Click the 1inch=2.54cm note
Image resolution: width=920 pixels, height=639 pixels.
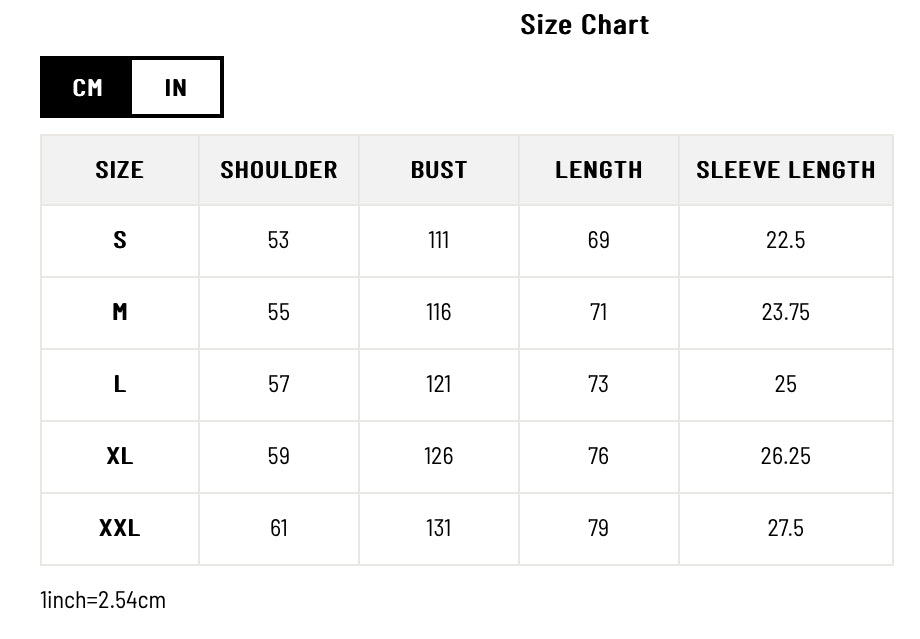coord(103,600)
